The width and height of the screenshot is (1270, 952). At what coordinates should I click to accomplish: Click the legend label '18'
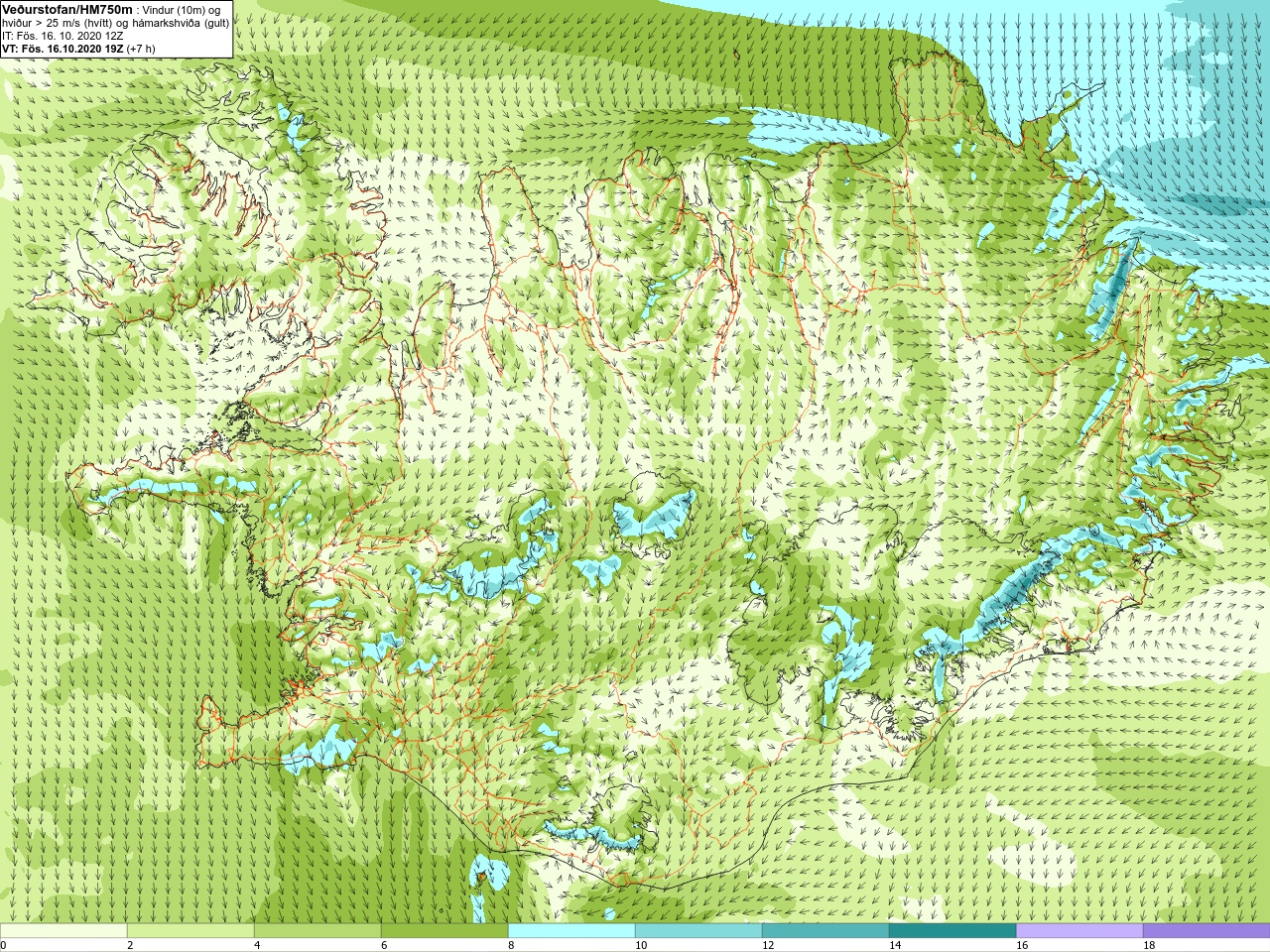pyautogui.click(x=1148, y=946)
